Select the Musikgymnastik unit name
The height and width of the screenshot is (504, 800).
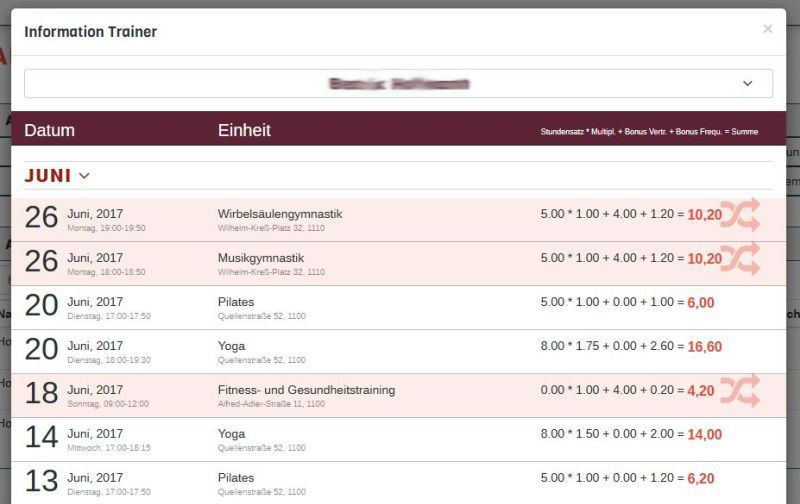pos(260,258)
